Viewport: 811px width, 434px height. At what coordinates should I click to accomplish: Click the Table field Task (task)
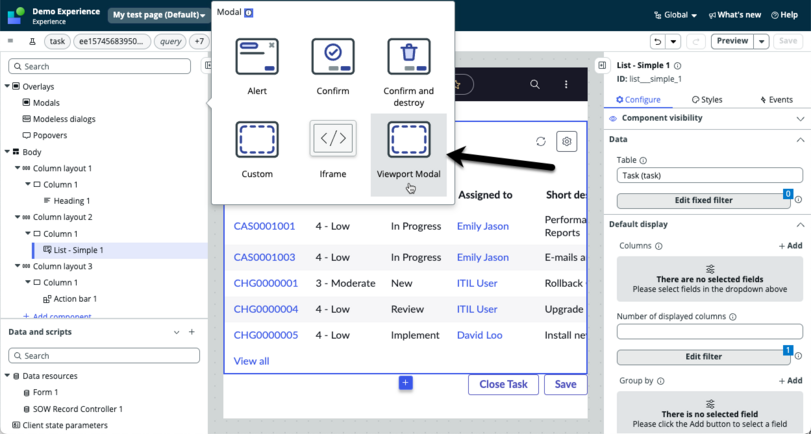(x=710, y=175)
